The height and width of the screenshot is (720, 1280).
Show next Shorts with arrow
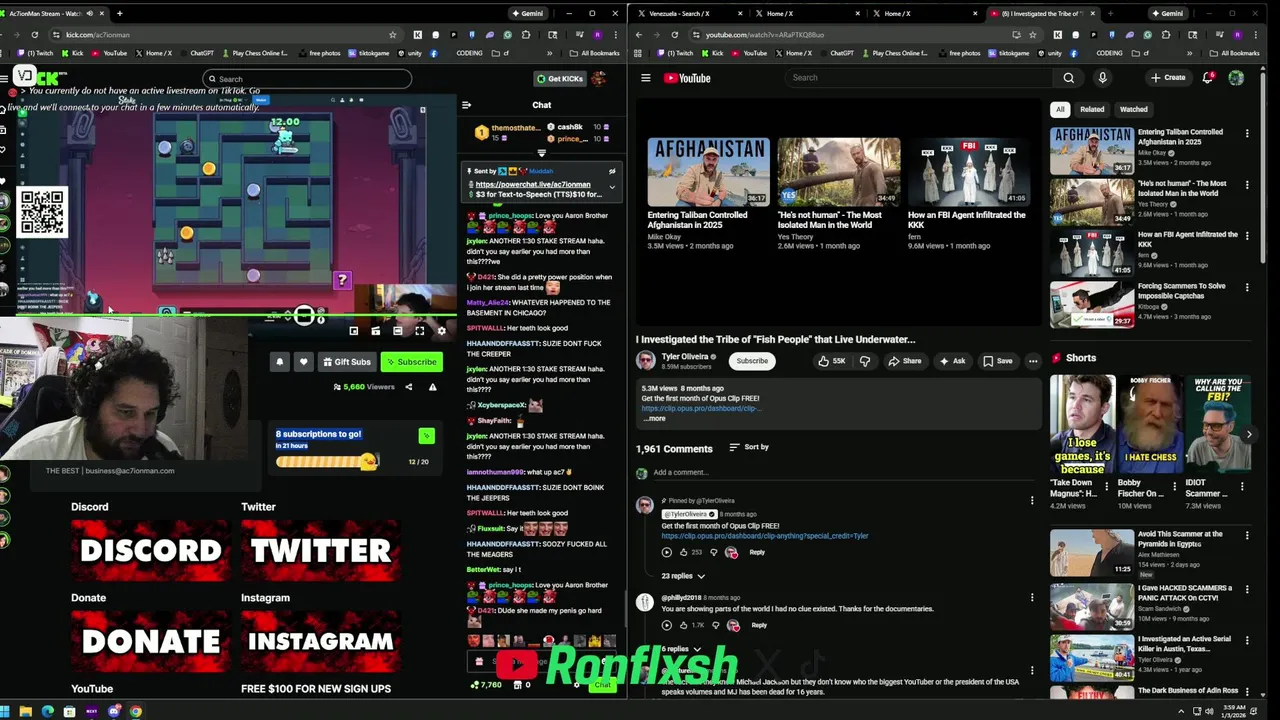tap(1249, 434)
